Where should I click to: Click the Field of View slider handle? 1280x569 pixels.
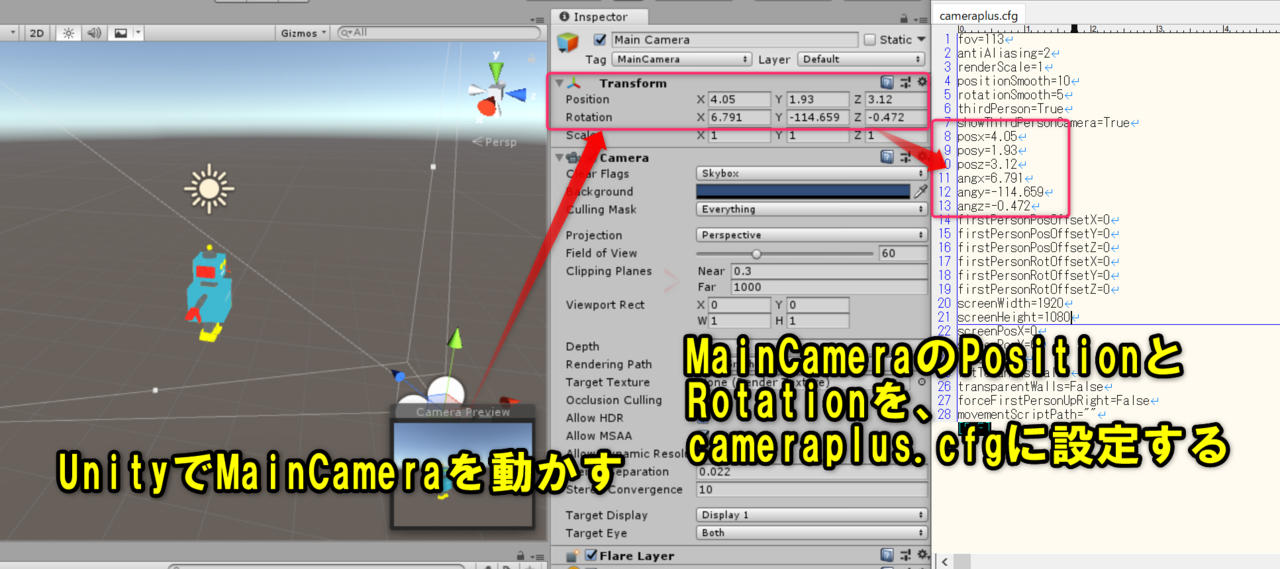756,254
